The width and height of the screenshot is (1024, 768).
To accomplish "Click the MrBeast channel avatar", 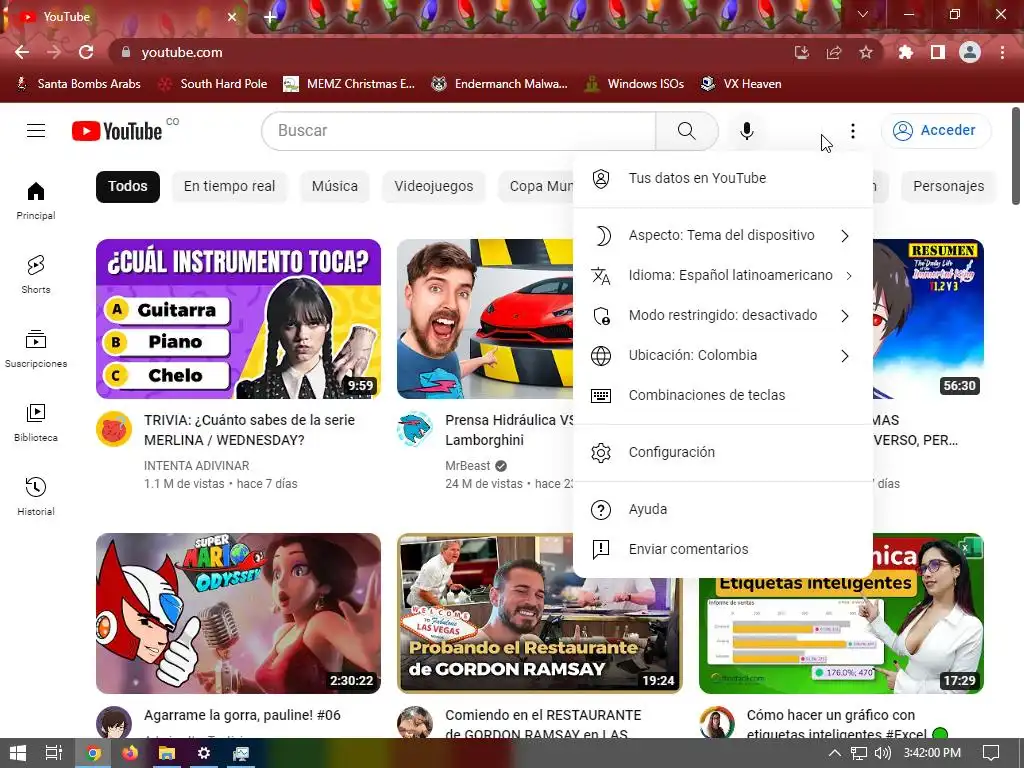I will point(415,429).
